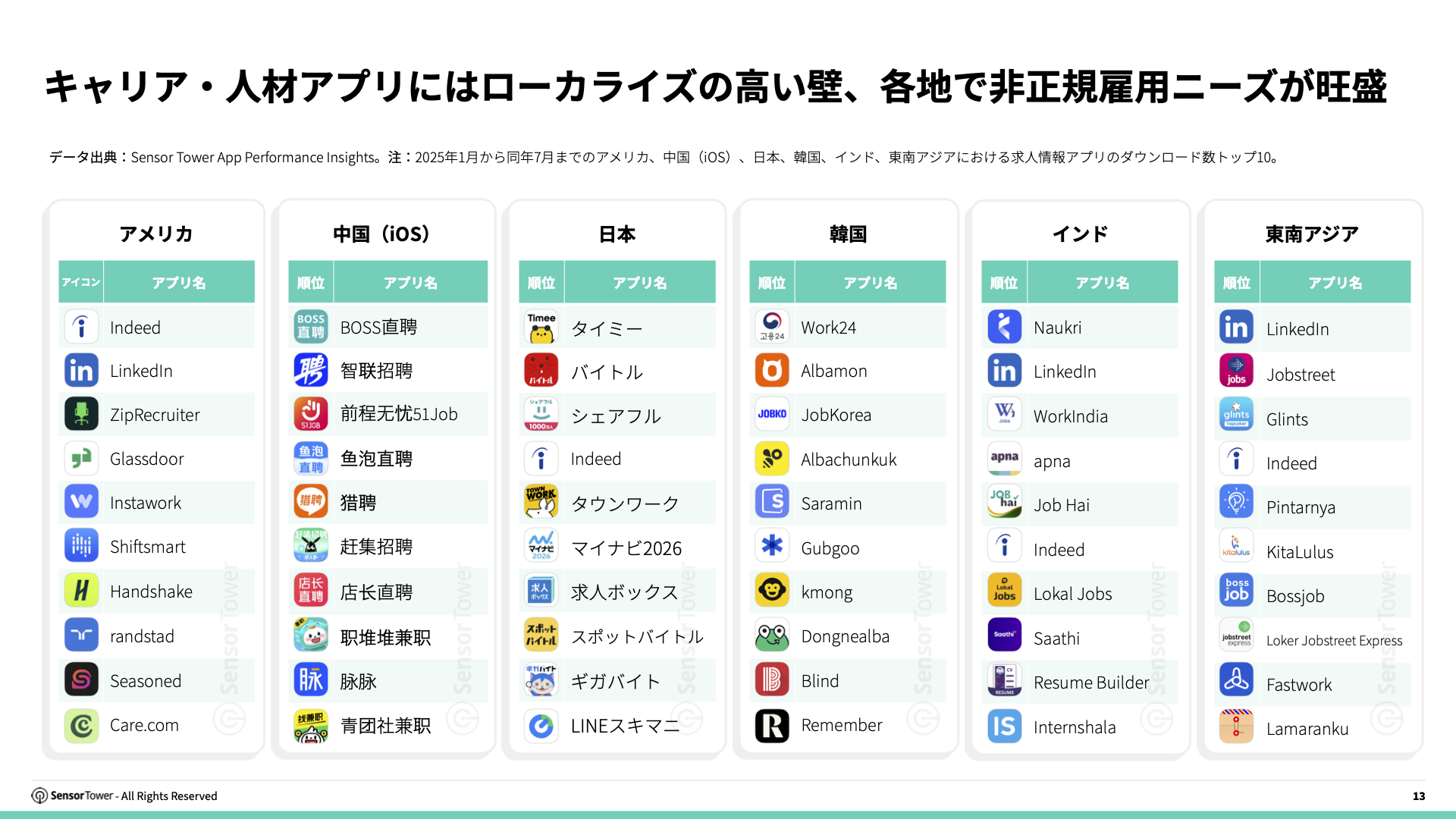Click the Sensor Tower logo in the footer
Image resolution: width=1456 pixels, height=819 pixels.
click(x=39, y=795)
